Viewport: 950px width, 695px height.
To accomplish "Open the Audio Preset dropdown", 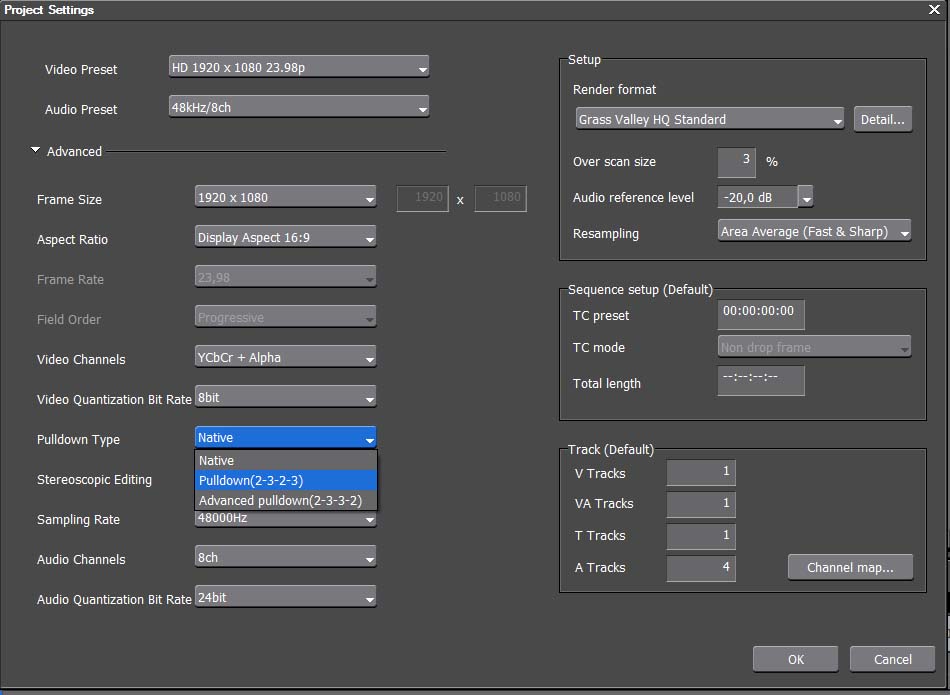I will pyautogui.click(x=299, y=108).
